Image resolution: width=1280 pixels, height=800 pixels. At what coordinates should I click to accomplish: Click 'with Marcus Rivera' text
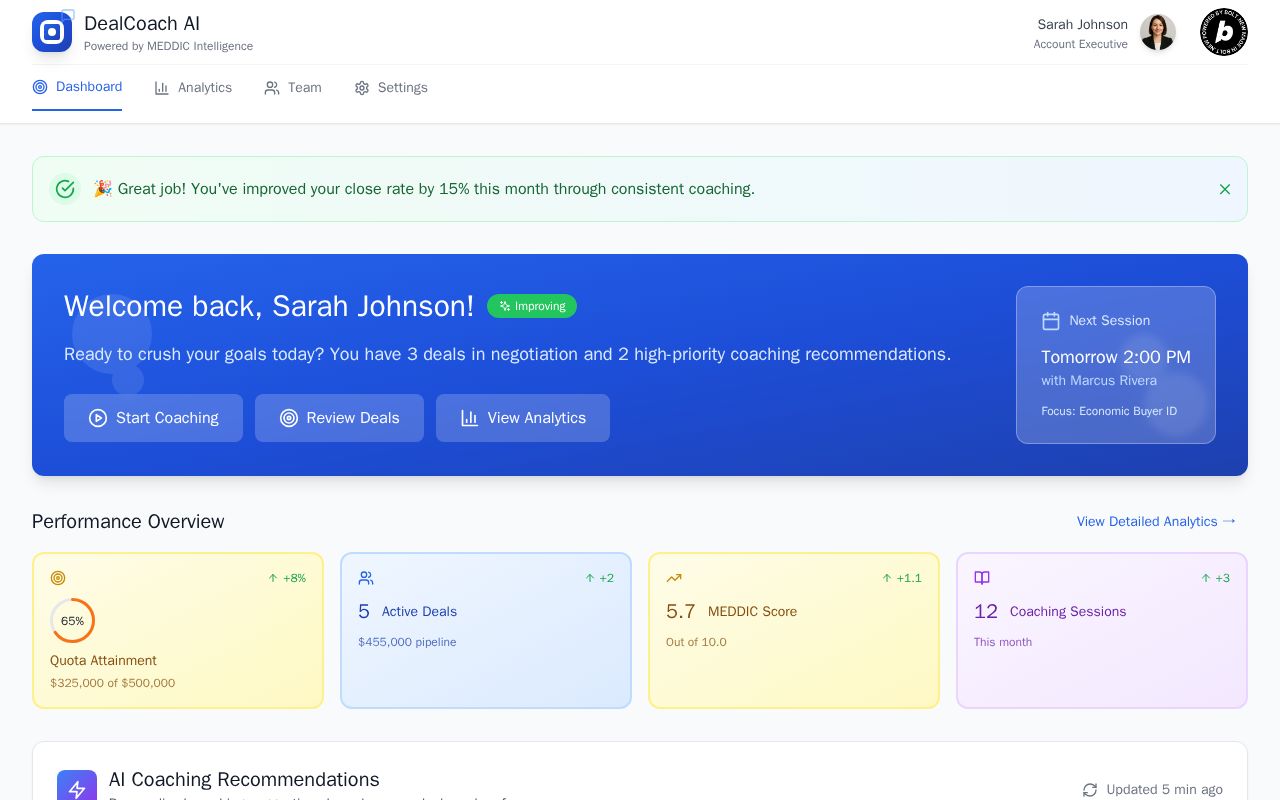[x=1099, y=381]
